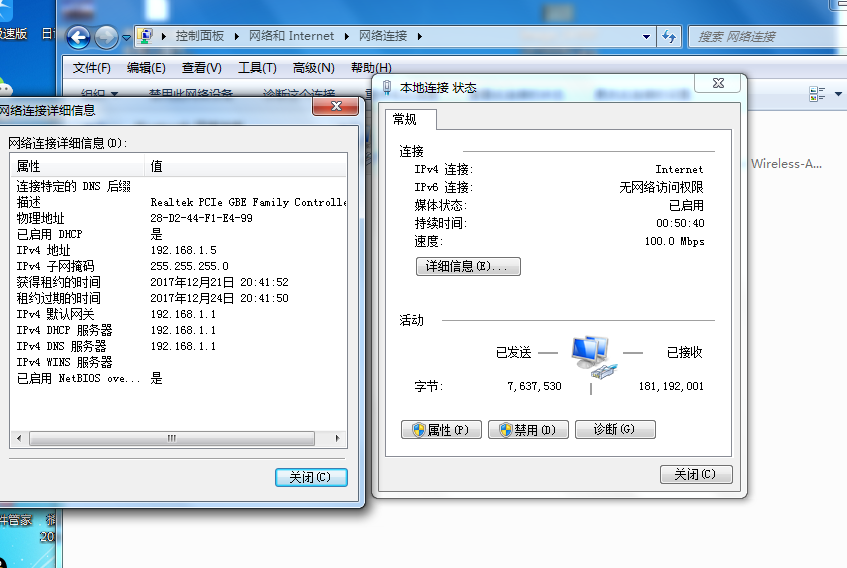Select value 192.168.1.5
The image size is (847, 568).
tap(184, 250)
